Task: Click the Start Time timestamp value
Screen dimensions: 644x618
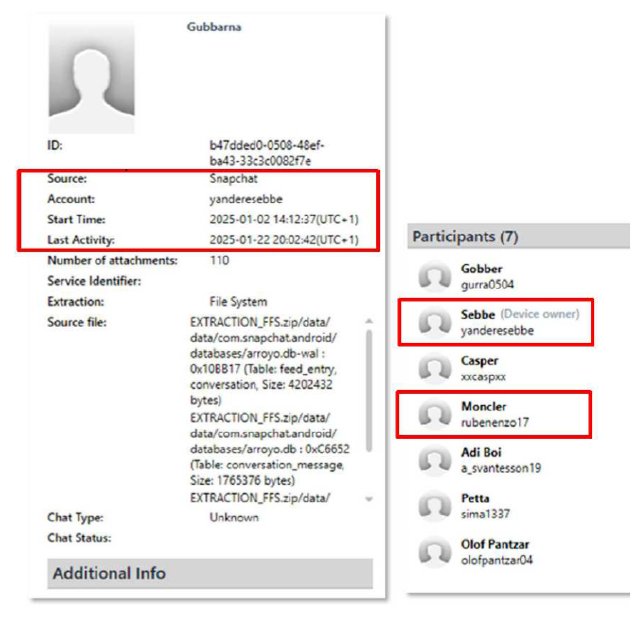Action: pyautogui.click(x=282, y=219)
